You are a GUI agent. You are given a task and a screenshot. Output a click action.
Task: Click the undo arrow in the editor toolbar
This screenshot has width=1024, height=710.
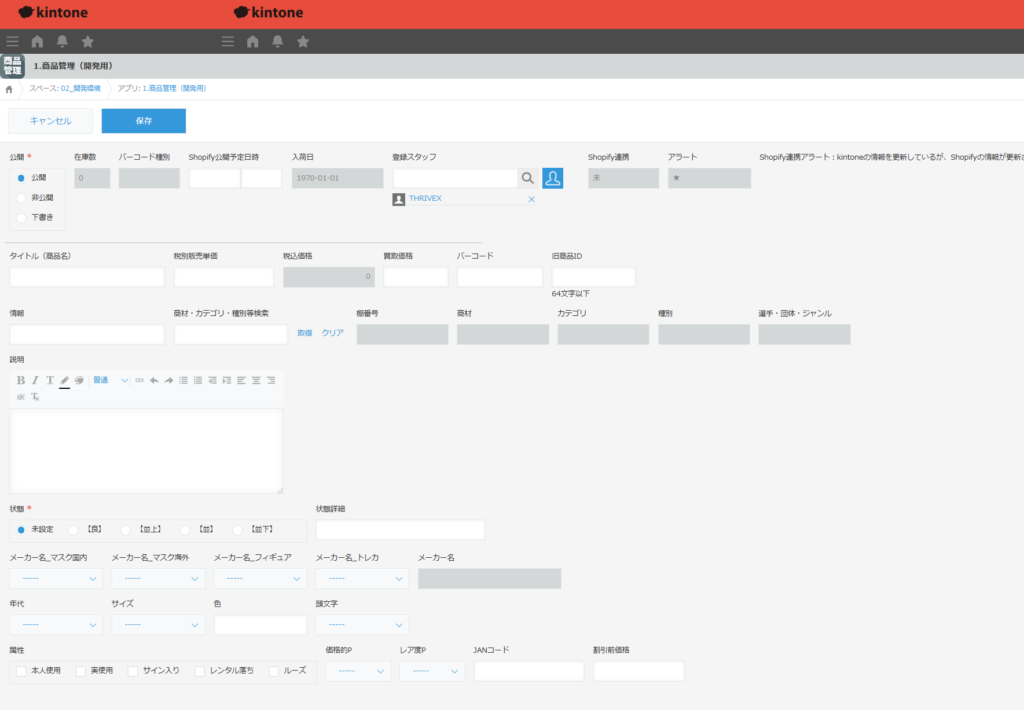154,380
